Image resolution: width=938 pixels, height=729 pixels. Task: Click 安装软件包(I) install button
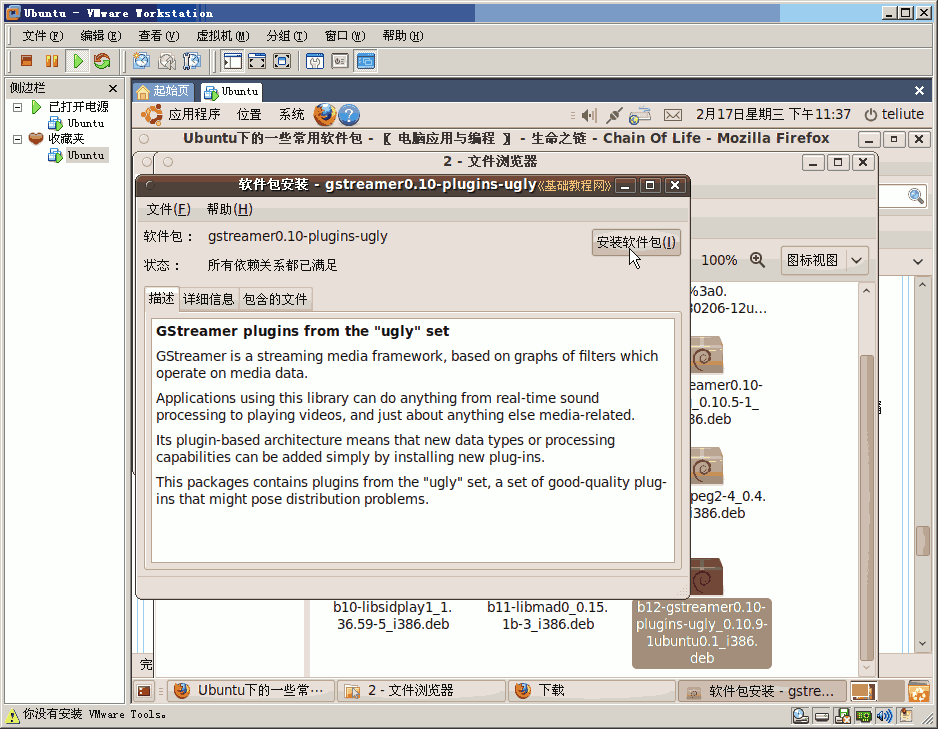click(x=636, y=242)
